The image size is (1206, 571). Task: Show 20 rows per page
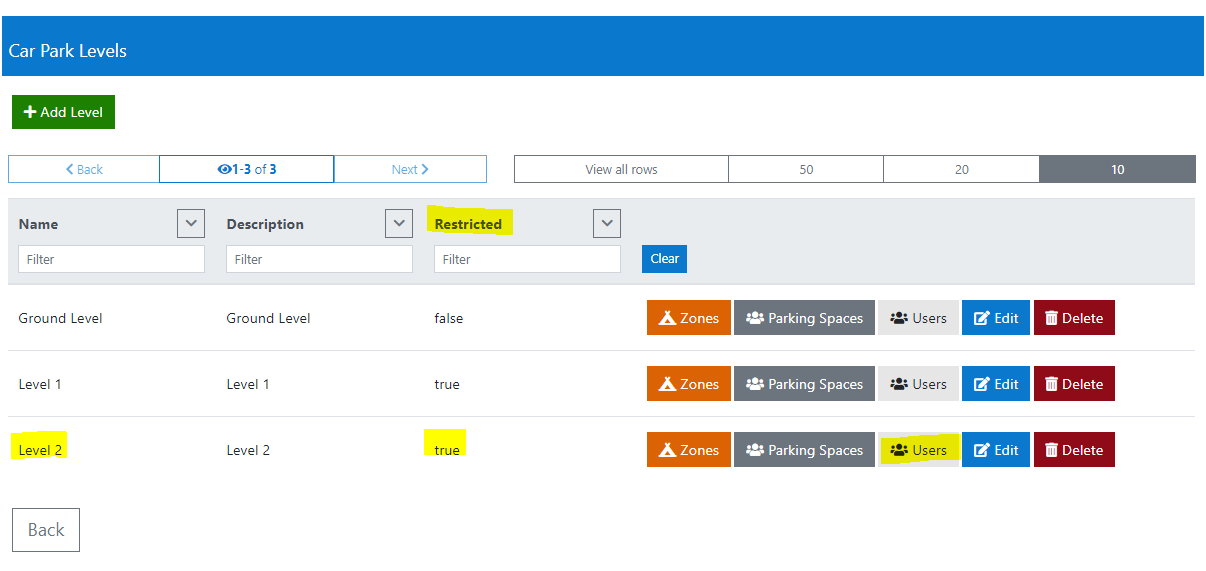click(x=961, y=169)
